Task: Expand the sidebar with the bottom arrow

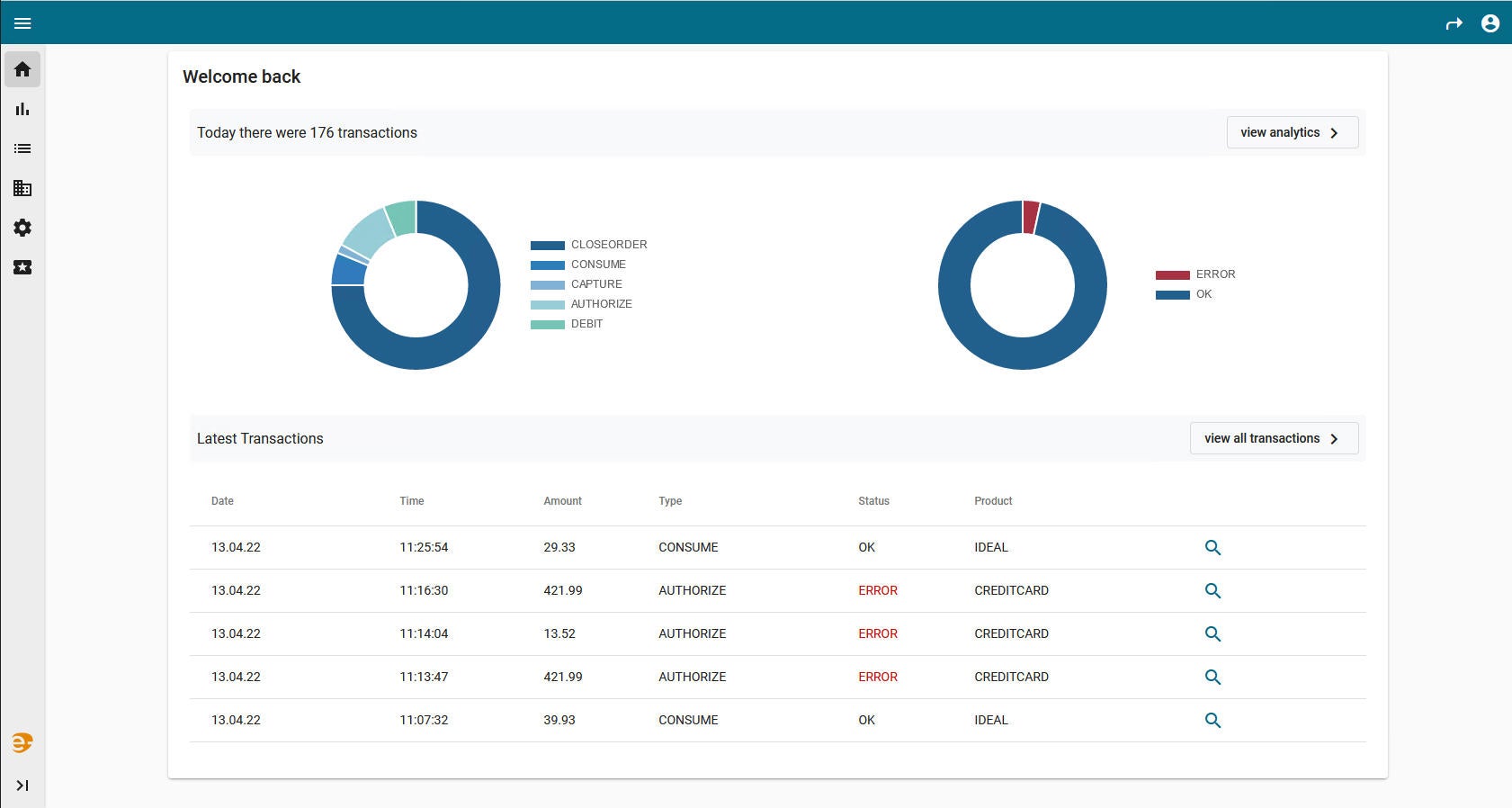Action: 22,786
